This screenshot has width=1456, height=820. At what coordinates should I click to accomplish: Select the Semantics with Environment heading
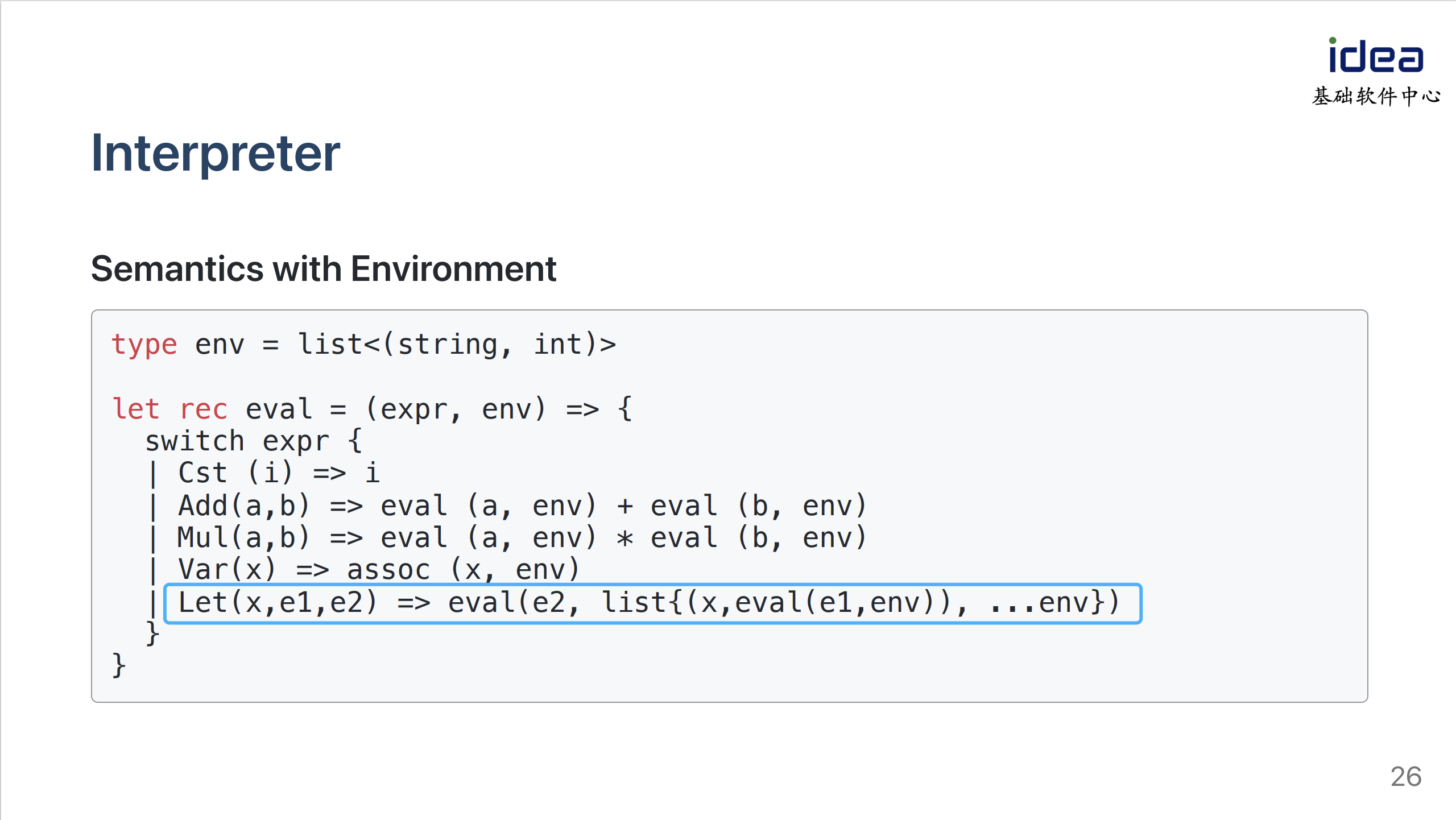(x=324, y=268)
